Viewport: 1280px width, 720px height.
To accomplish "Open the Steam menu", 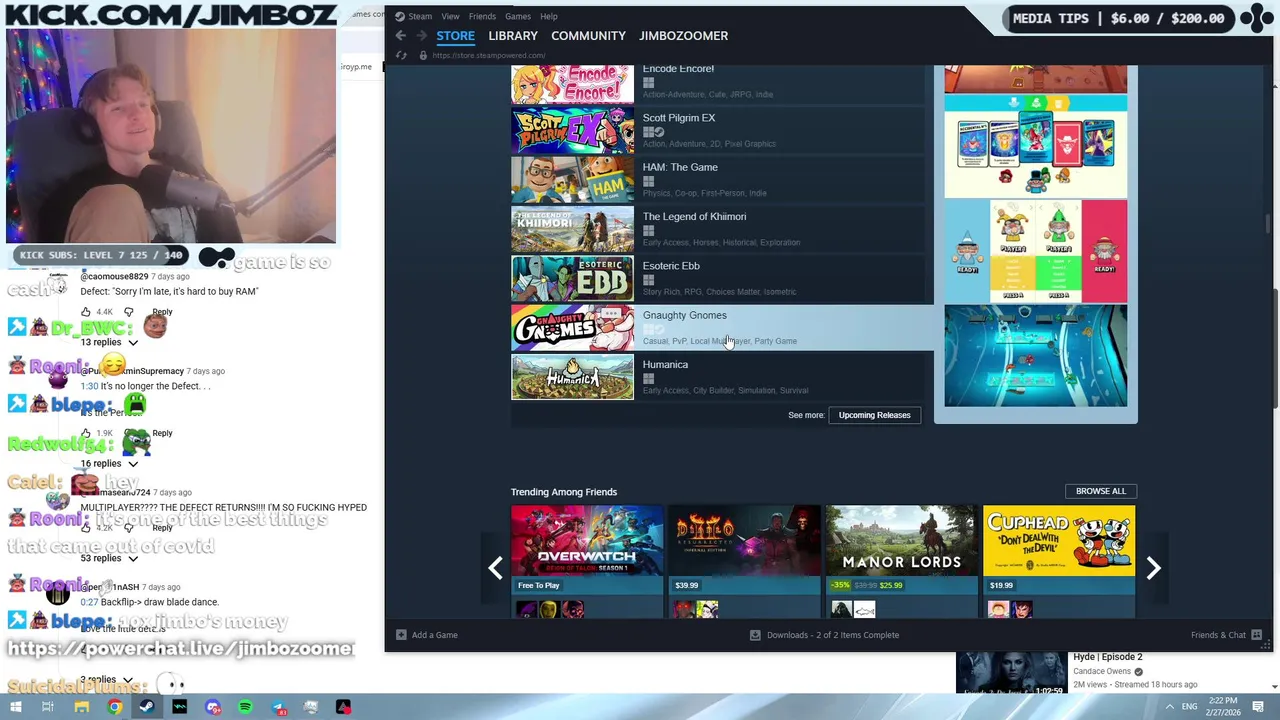I will [420, 16].
